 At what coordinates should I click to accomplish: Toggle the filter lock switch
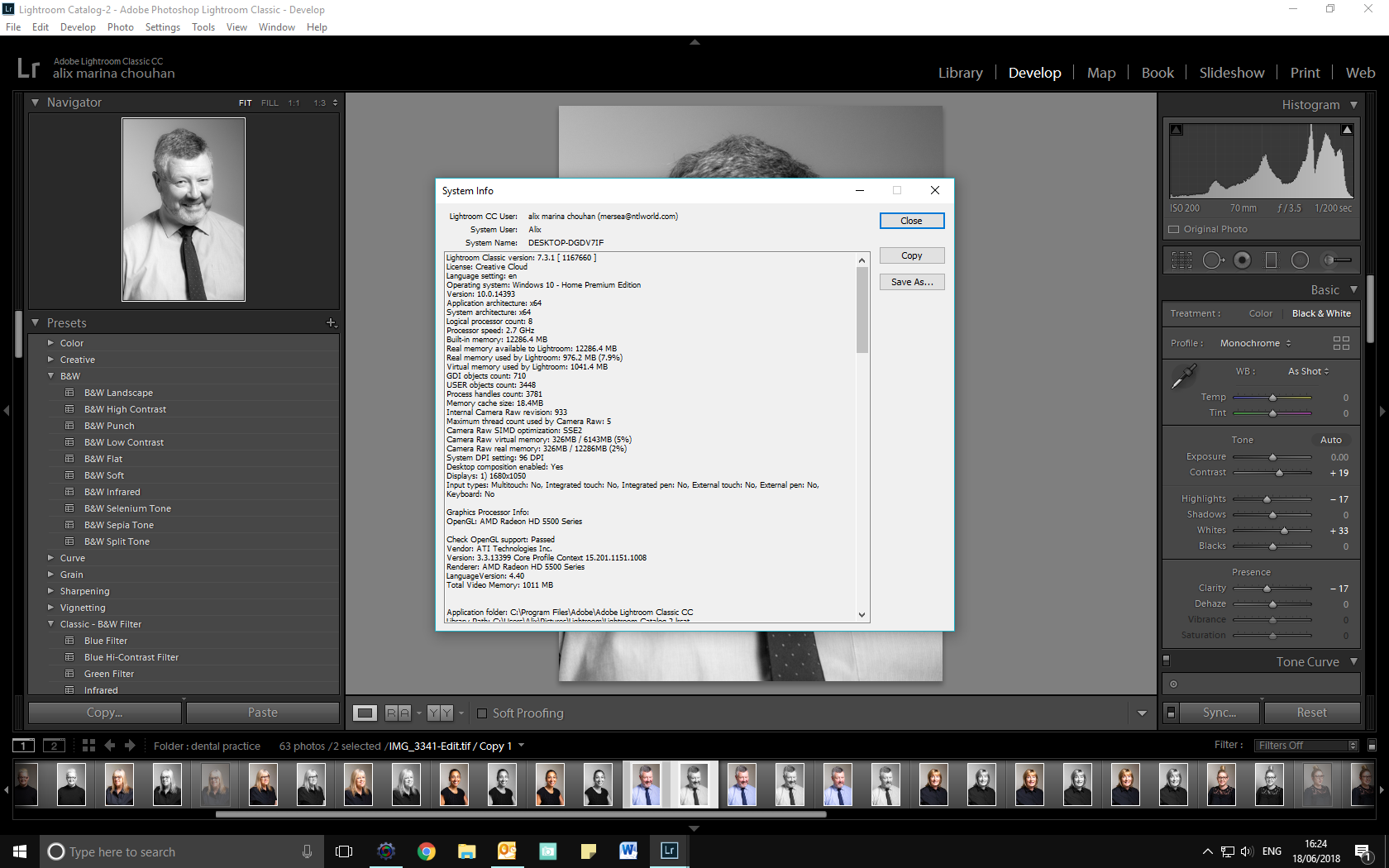tap(1372, 745)
